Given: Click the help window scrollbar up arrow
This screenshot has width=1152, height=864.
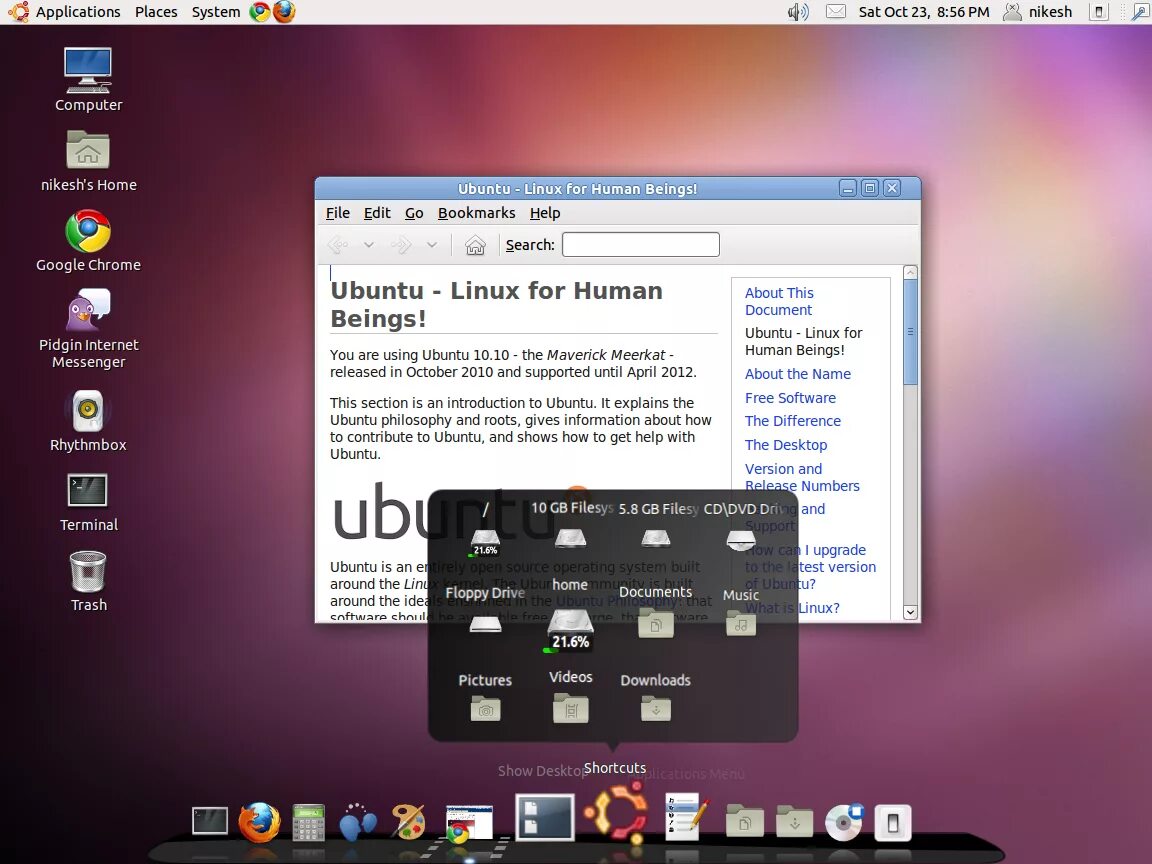Looking at the screenshot, I should pos(910,273).
